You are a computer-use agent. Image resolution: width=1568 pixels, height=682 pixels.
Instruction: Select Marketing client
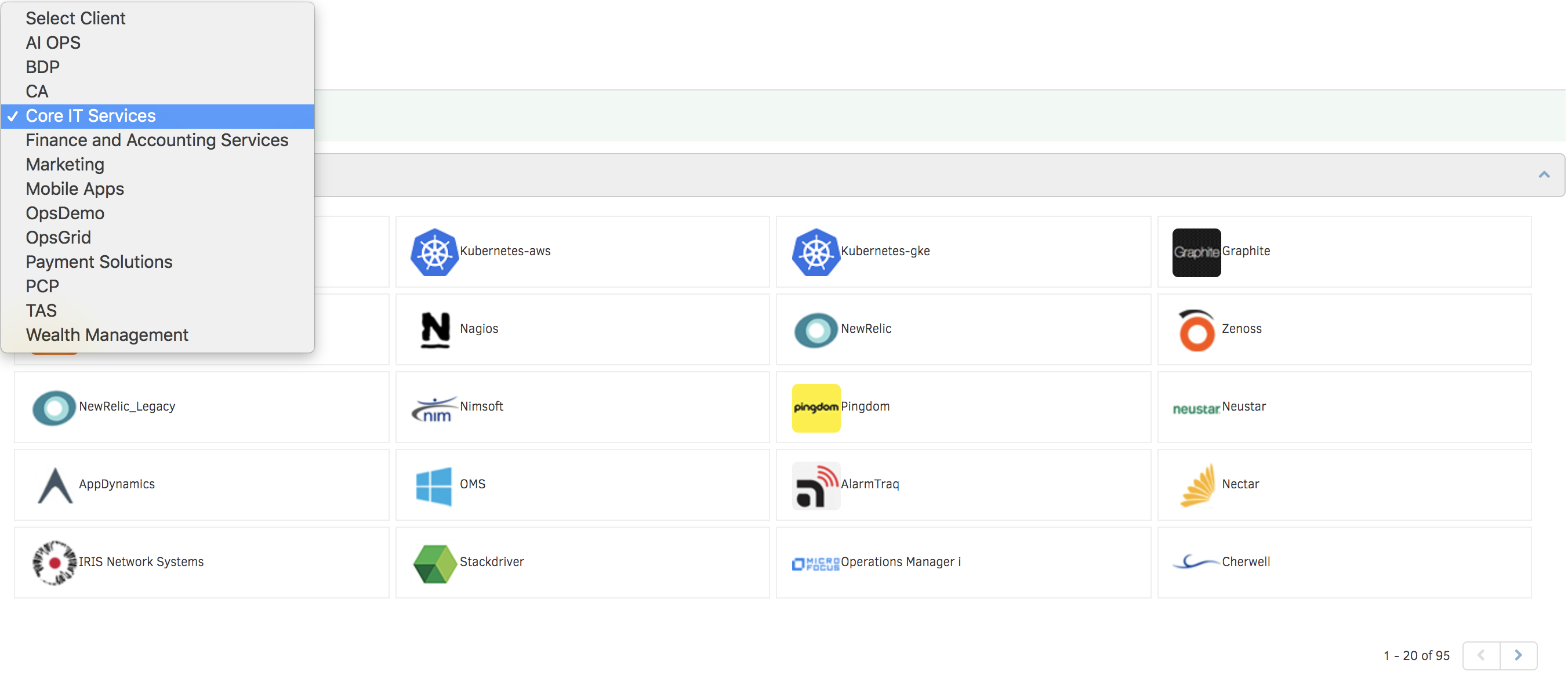[x=158, y=165]
